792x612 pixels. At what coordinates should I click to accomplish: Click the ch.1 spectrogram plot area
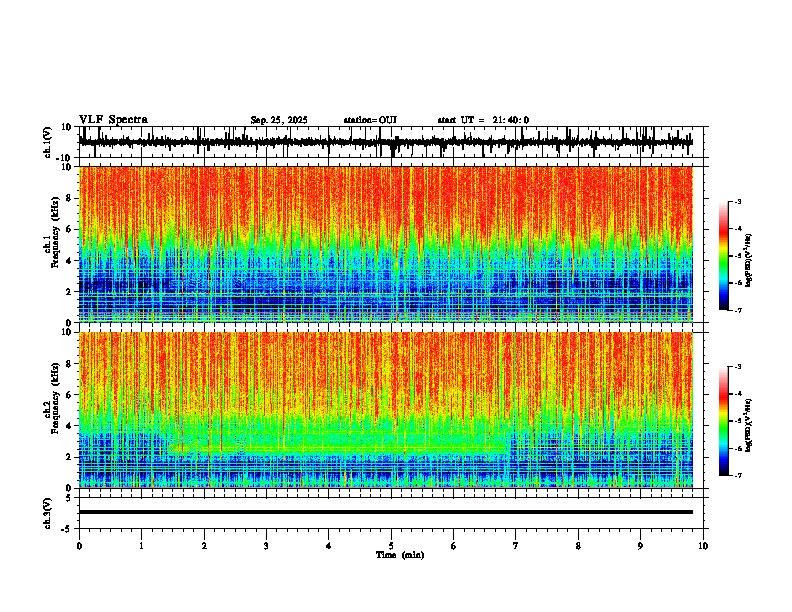[385, 244]
